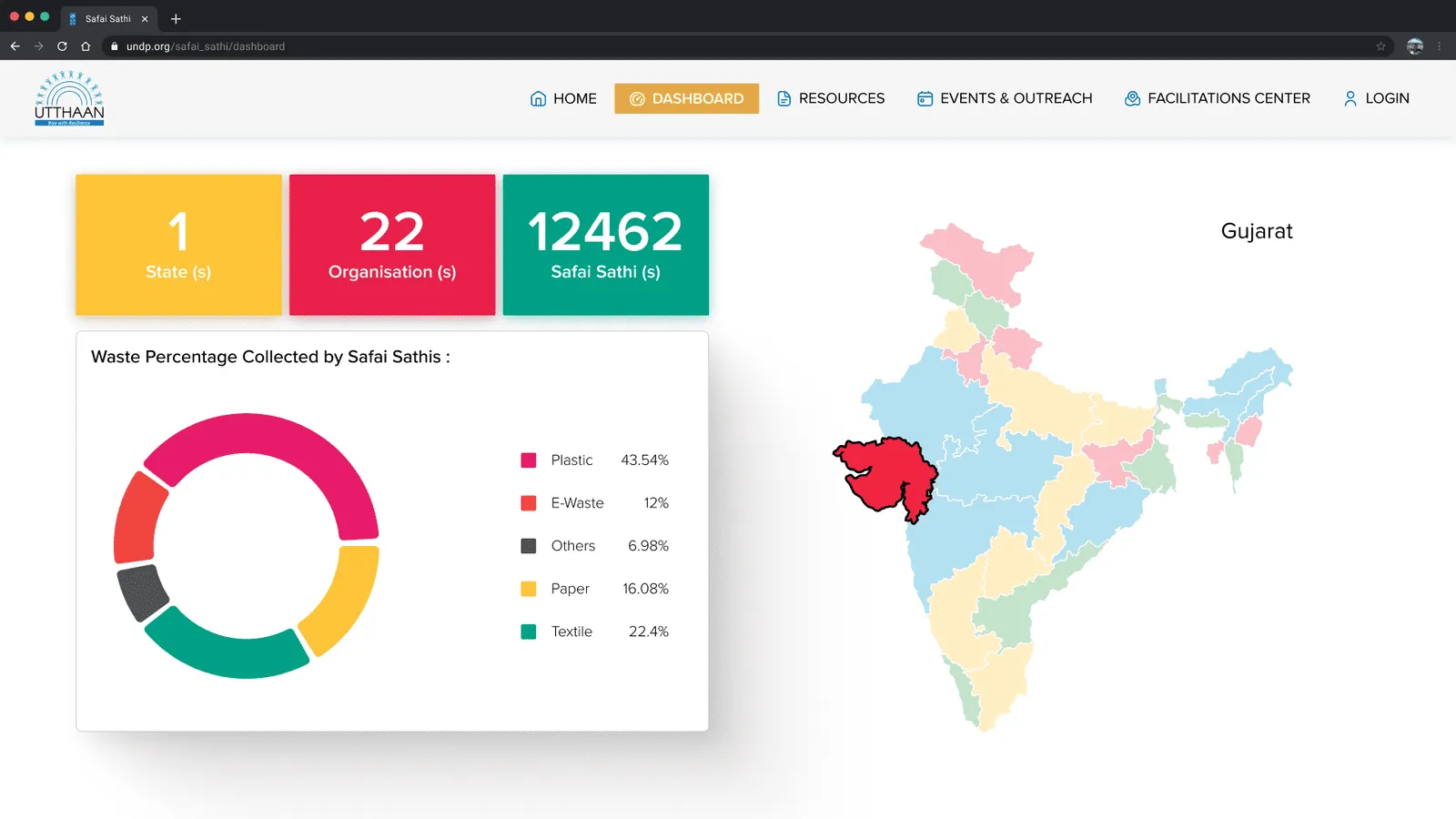1456x819 pixels.
Task: Click the browser address bar URL
Action: [x=206, y=46]
